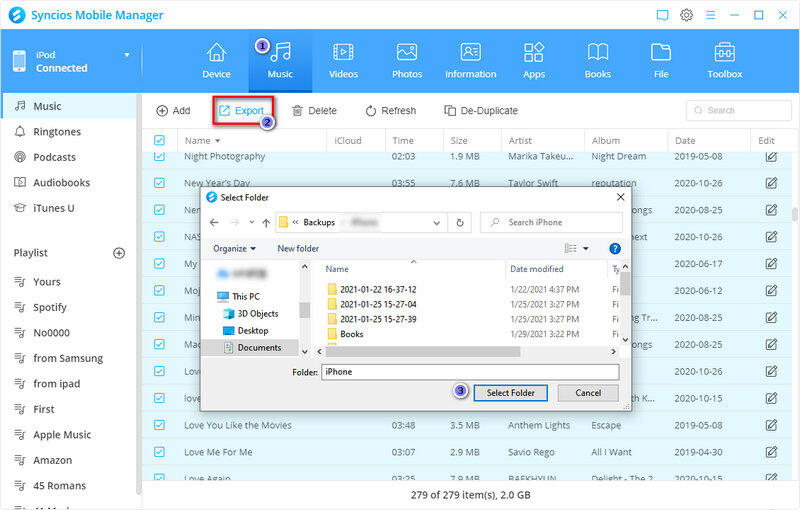Click the Folder name input field
This screenshot has width=800, height=510.
point(470,371)
